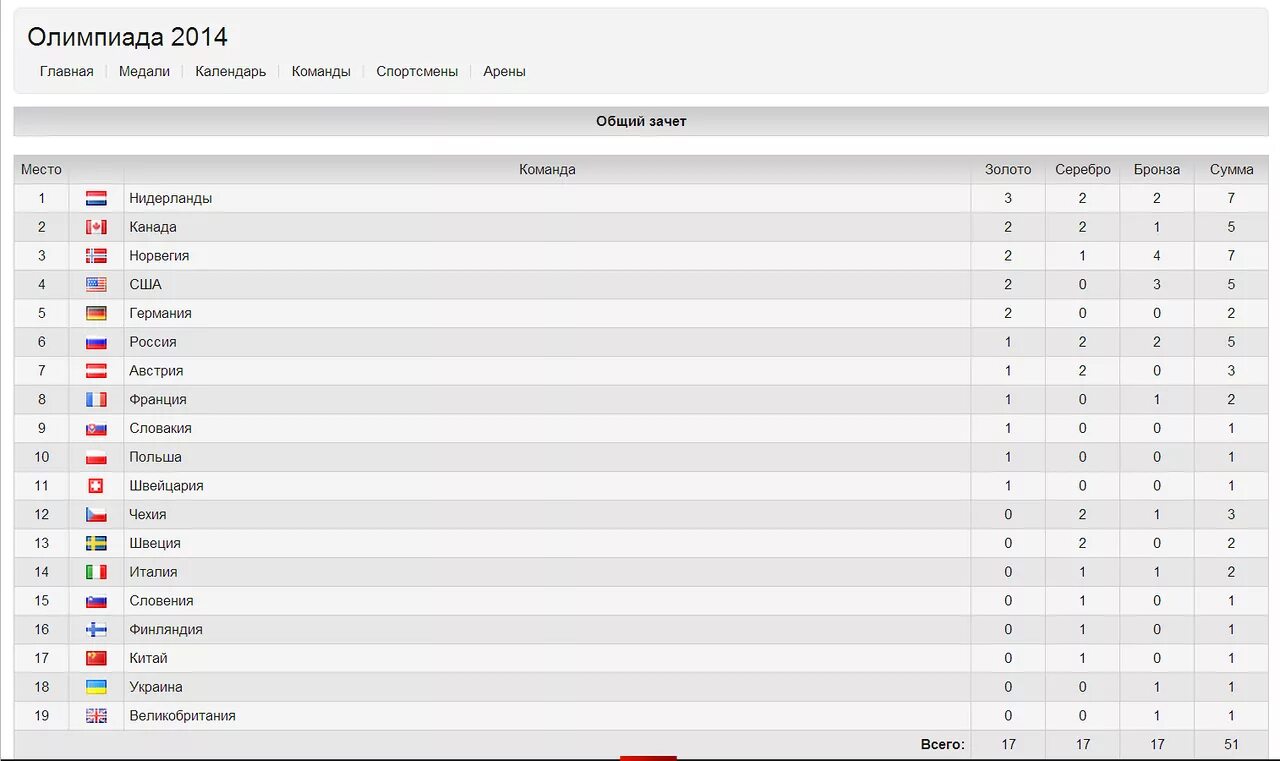Open the США team link
Screen dimensions: 1280x761
coord(145,285)
